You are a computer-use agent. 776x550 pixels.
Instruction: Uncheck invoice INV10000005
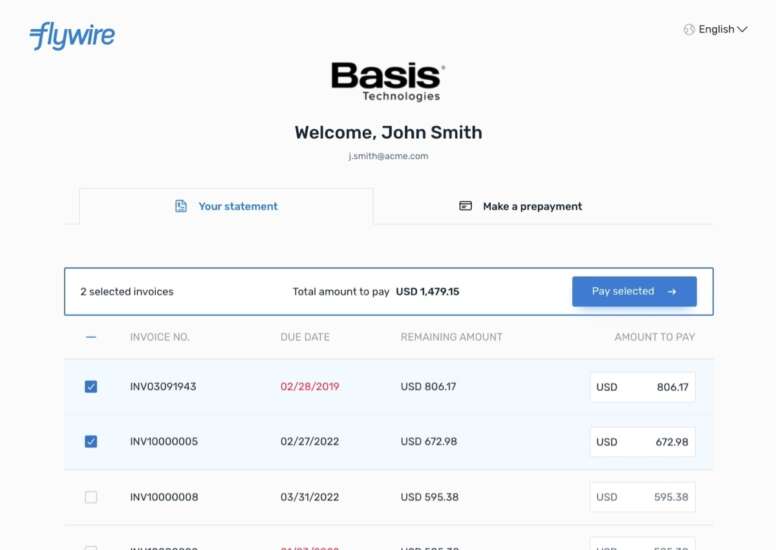(x=91, y=442)
